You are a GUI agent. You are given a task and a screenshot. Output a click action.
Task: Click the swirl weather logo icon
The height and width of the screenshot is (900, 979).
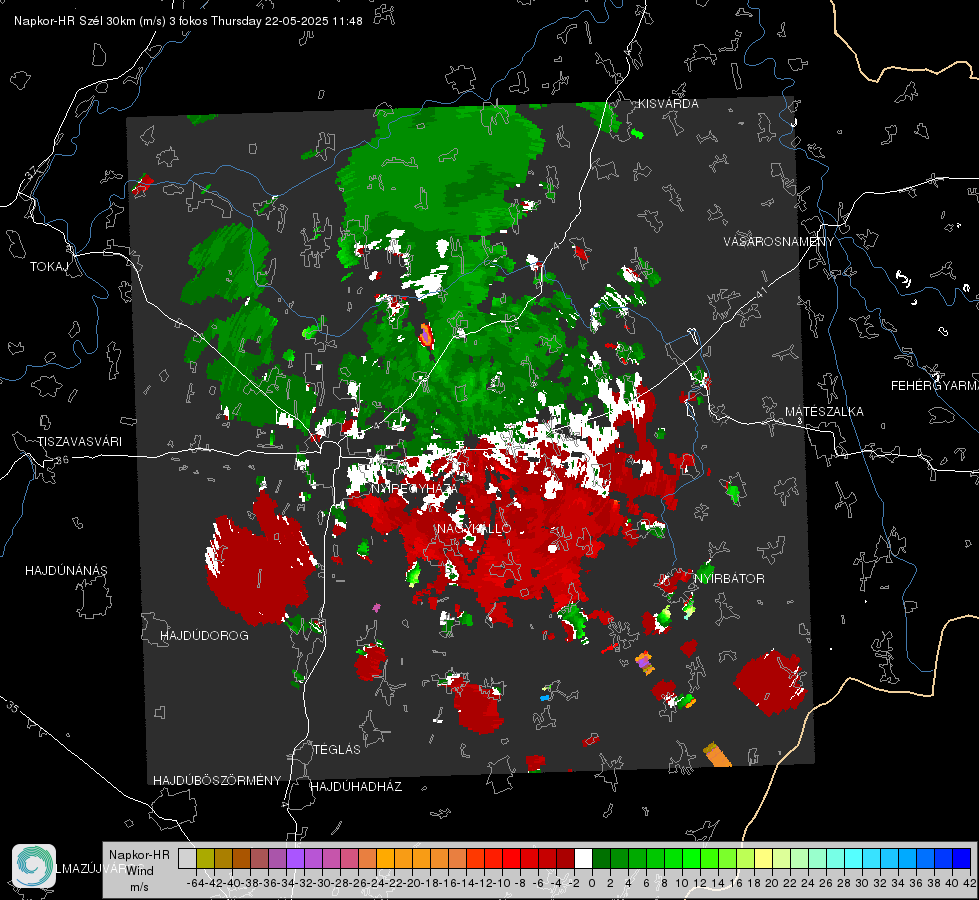pos(34,866)
